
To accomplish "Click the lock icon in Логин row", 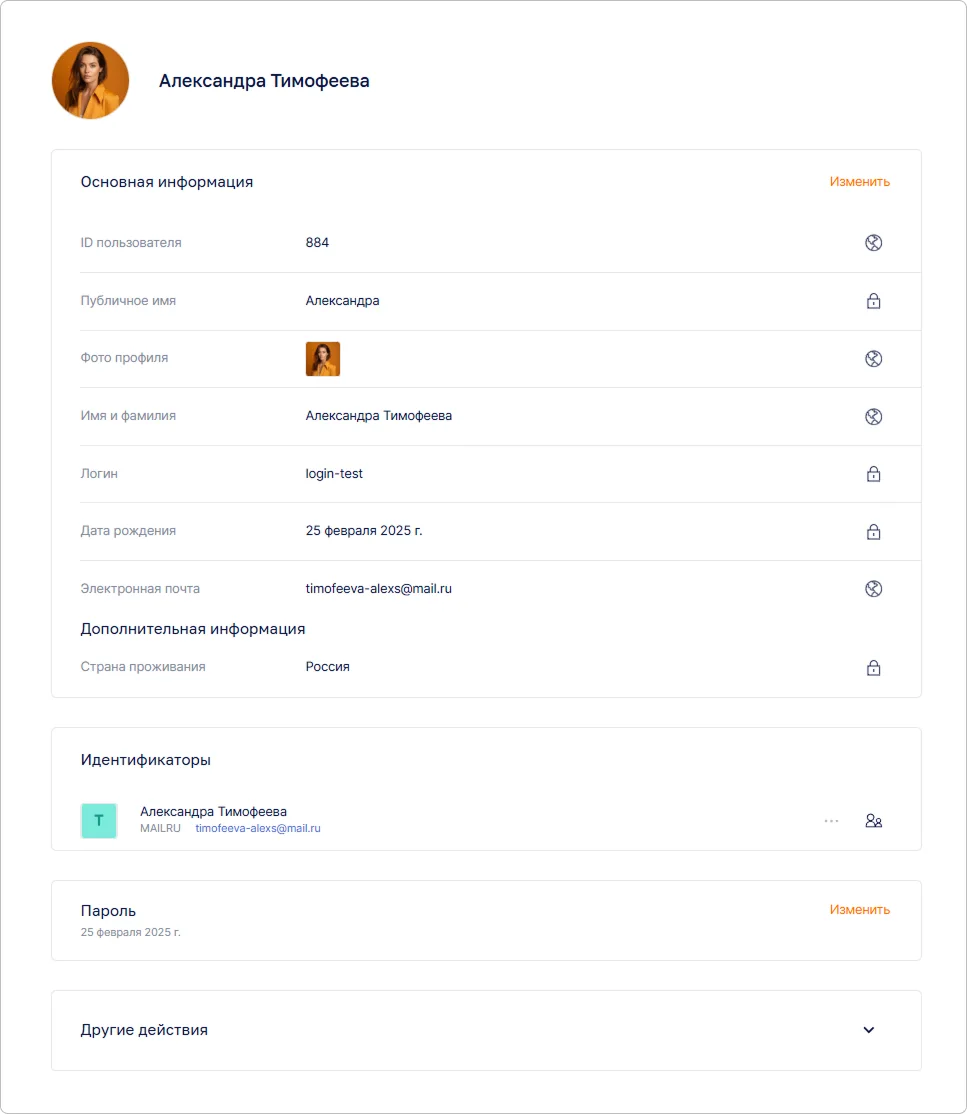I will [x=873, y=474].
